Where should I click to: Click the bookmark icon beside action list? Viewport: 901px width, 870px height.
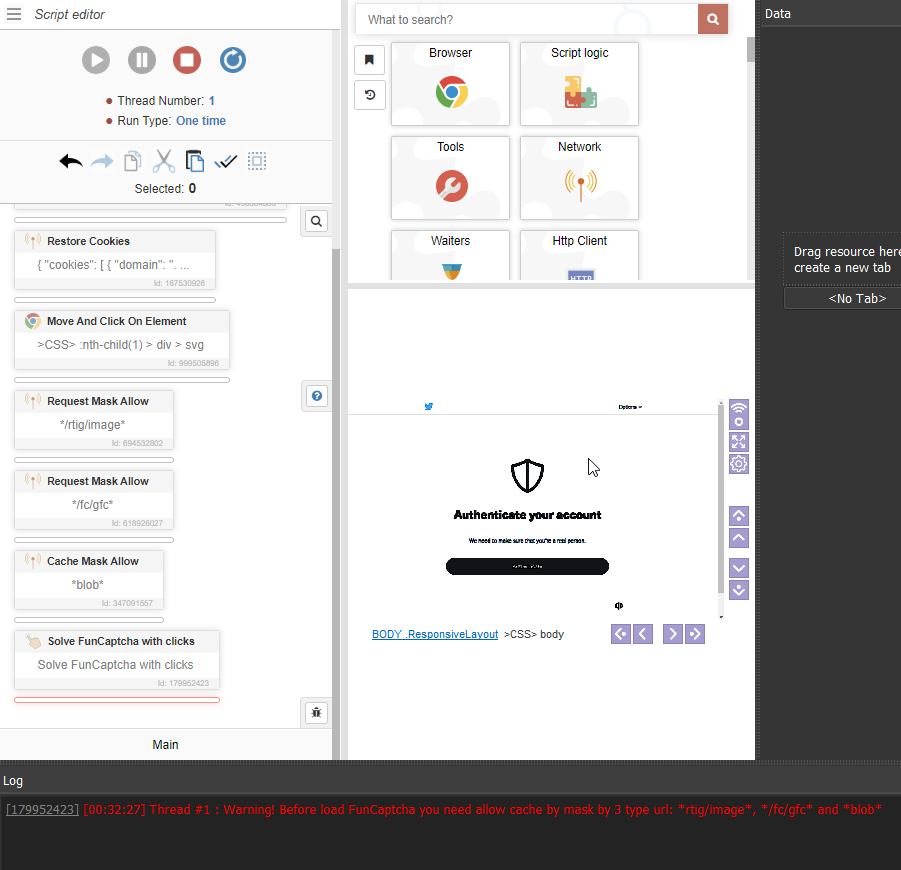pyautogui.click(x=369, y=60)
